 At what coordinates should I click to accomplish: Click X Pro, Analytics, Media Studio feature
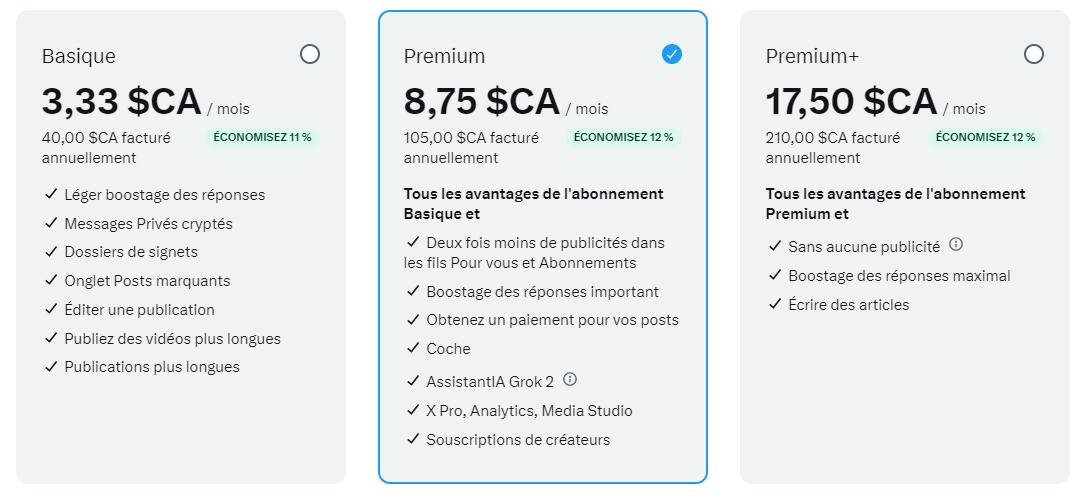click(x=529, y=411)
